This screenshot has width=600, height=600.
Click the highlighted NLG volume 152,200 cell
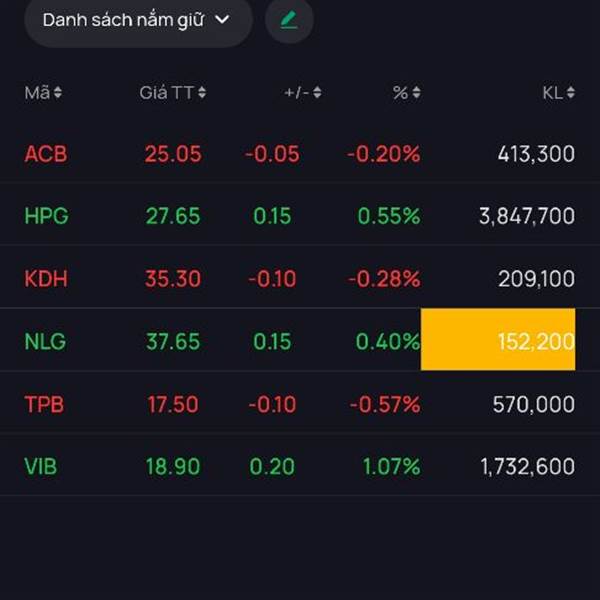[x=498, y=341]
